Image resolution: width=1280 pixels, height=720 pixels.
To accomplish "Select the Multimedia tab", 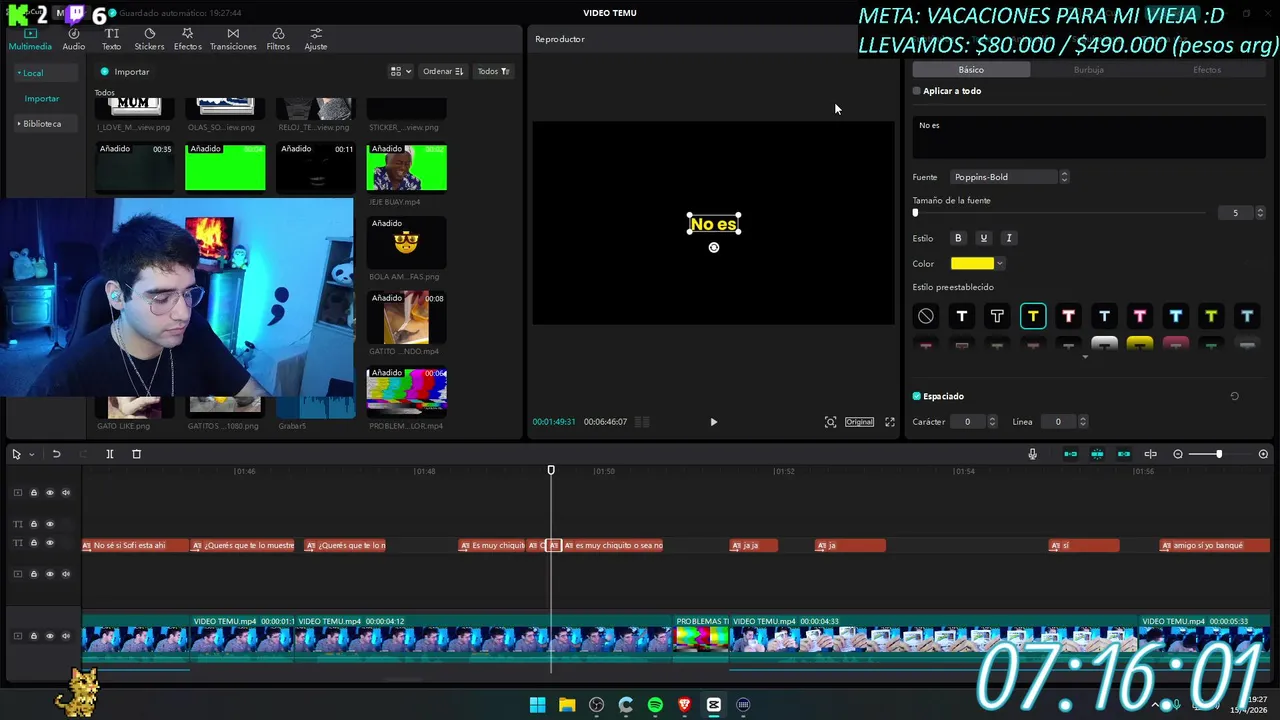I will [x=30, y=39].
